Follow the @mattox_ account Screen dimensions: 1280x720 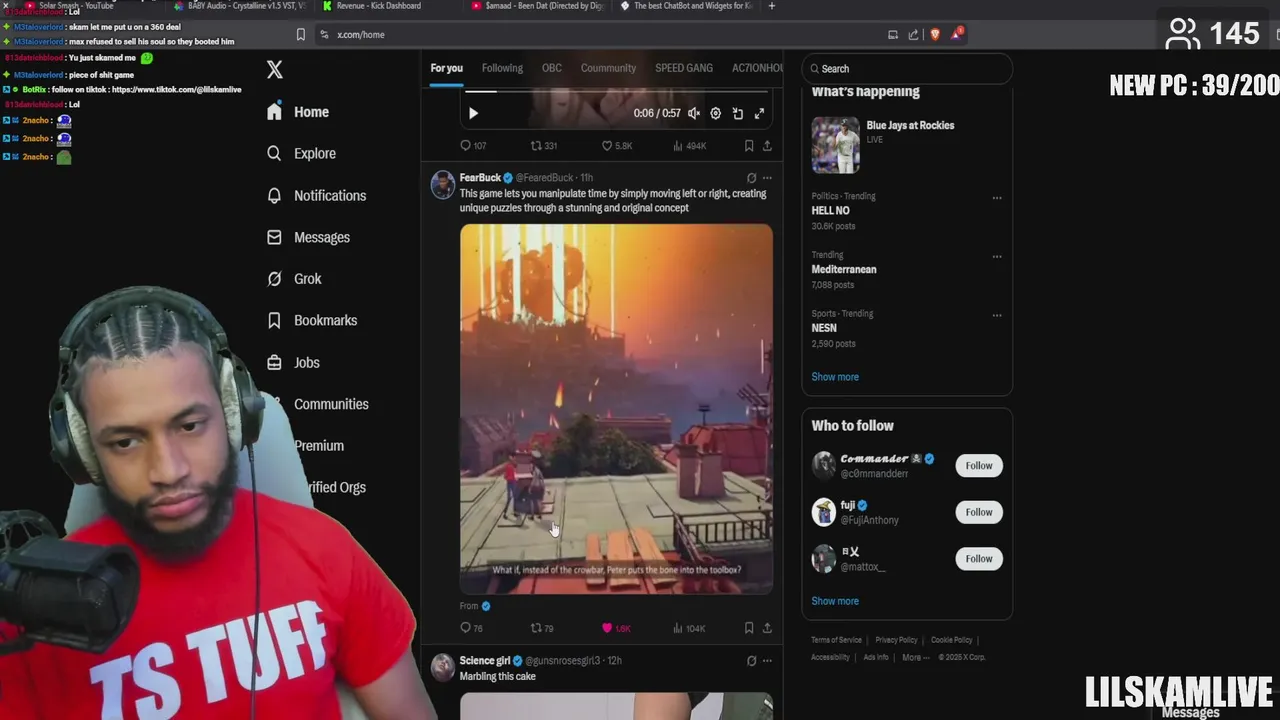tap(978, 559)
